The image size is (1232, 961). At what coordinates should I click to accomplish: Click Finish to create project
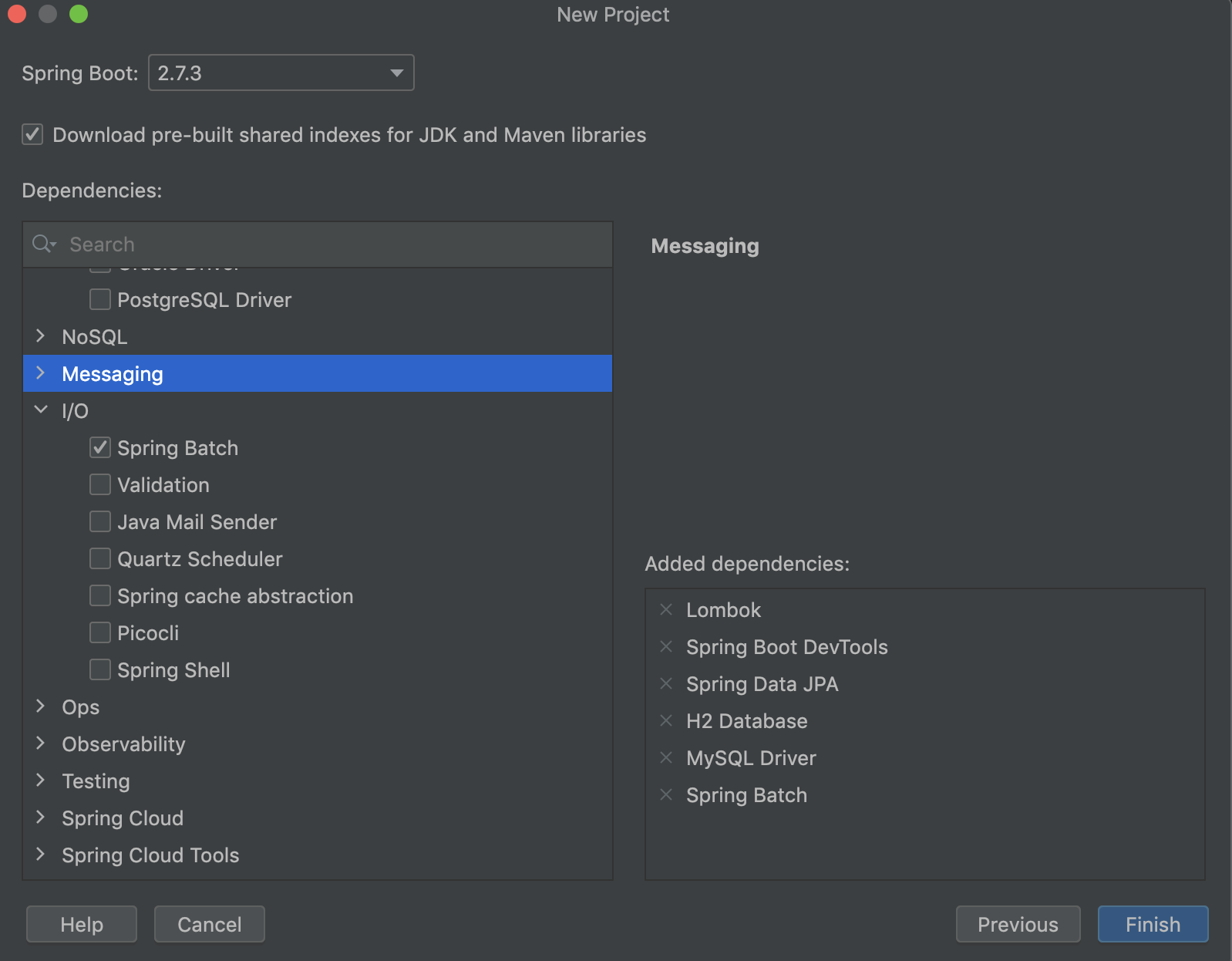pyautogui.click(x=1153, y=924)
